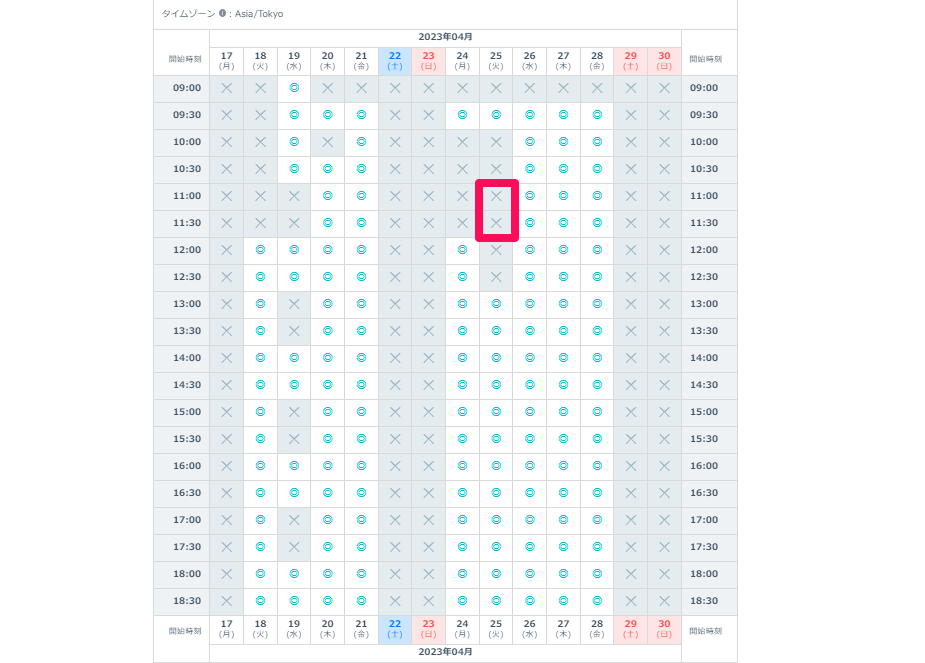This screenshot has height=663, width=925.
Task: Choose the 10:00 available slot on April 26
Action: (x=530, y=142)
